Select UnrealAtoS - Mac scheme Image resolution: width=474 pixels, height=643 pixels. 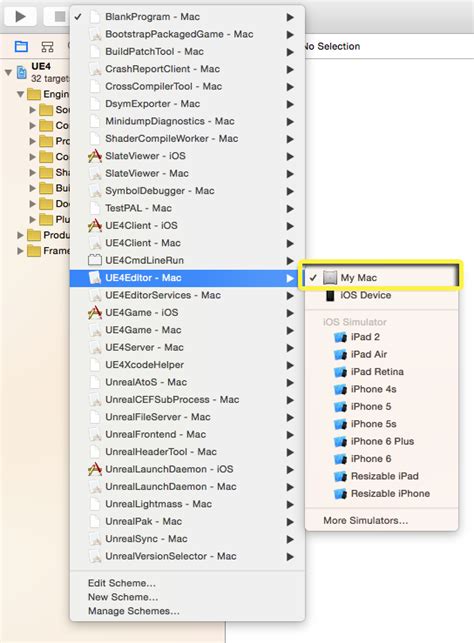pos(187,382)
